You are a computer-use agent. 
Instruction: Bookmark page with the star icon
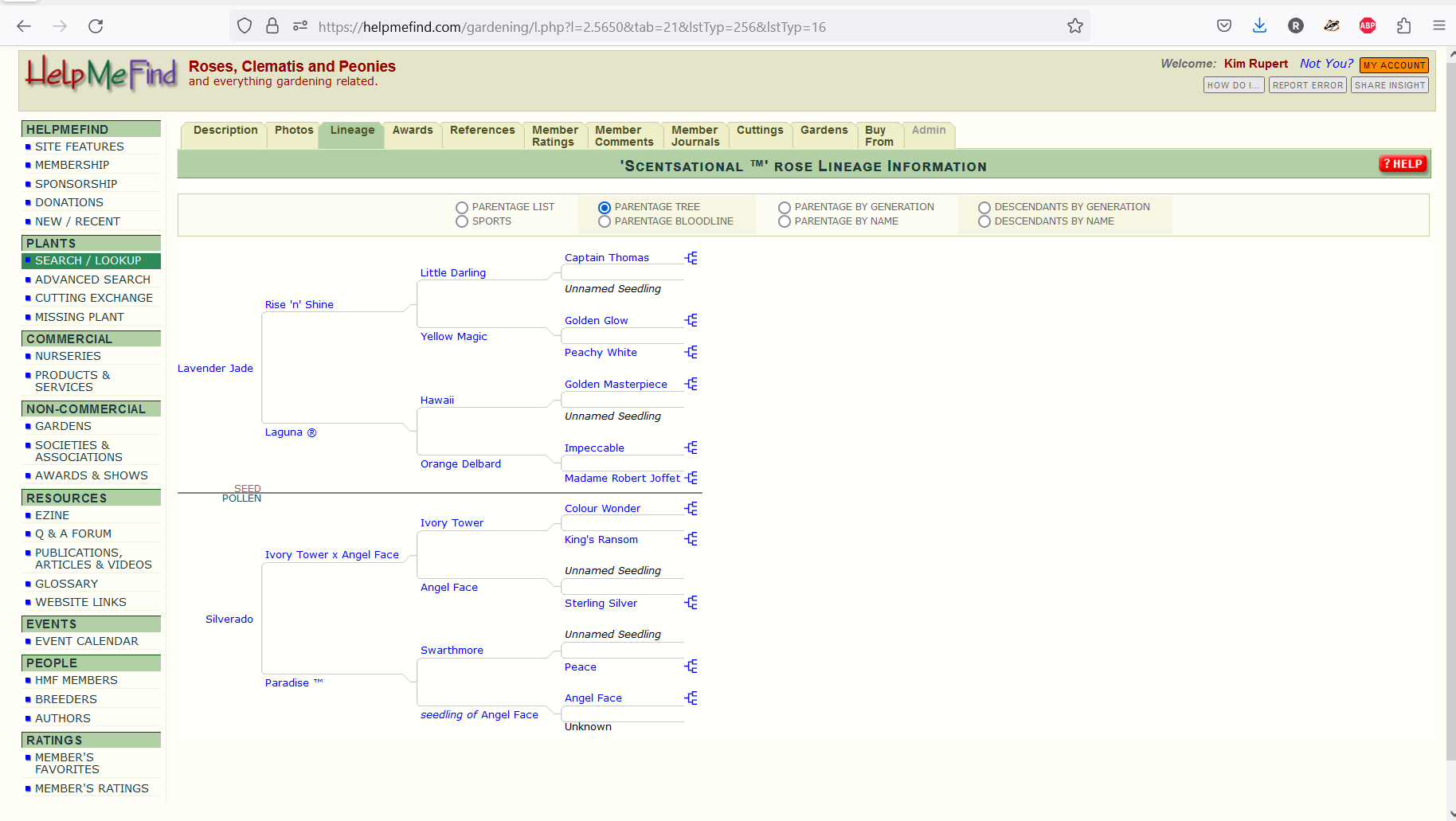point(1075,26)
